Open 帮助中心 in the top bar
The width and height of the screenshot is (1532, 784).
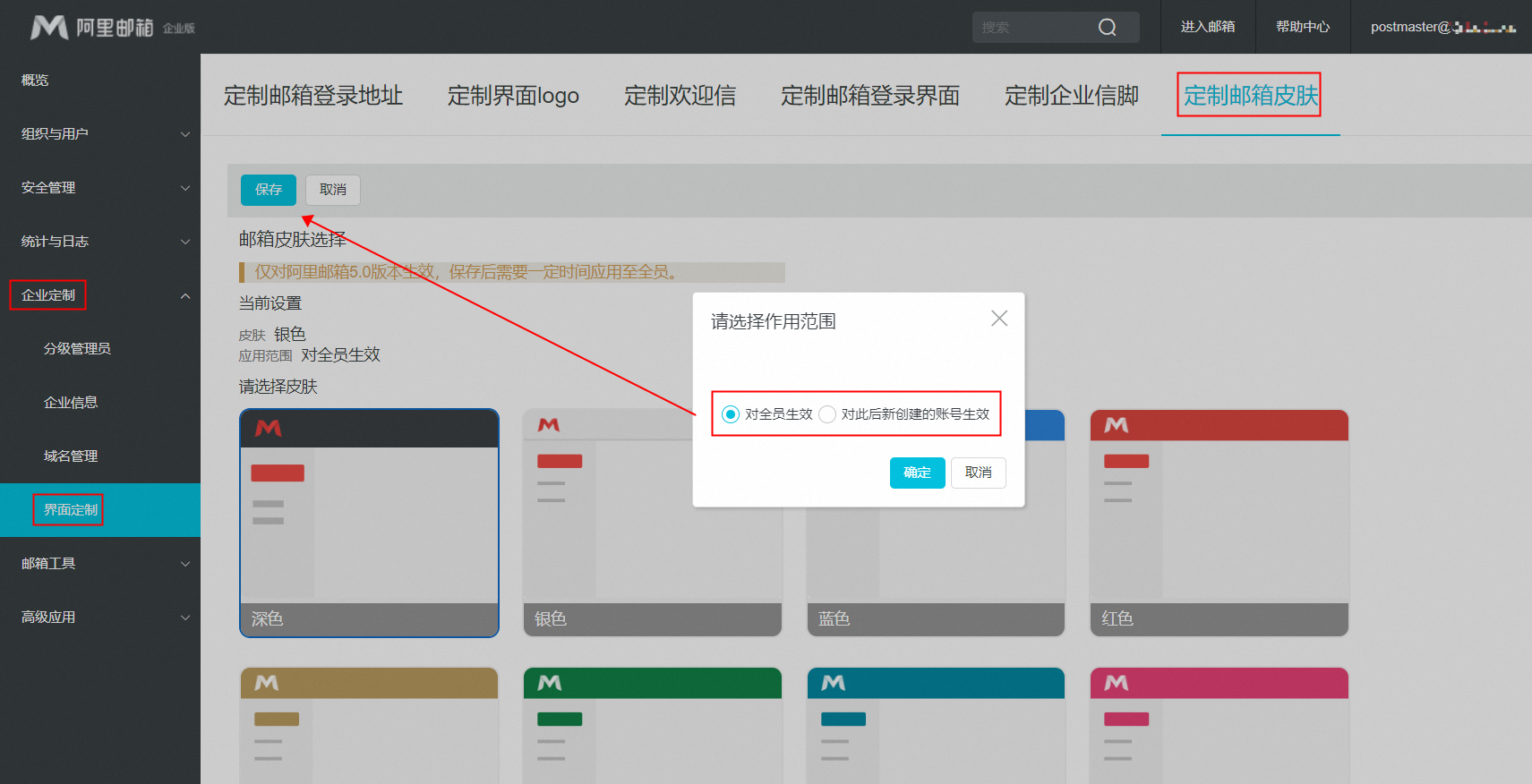(1303, 27)
